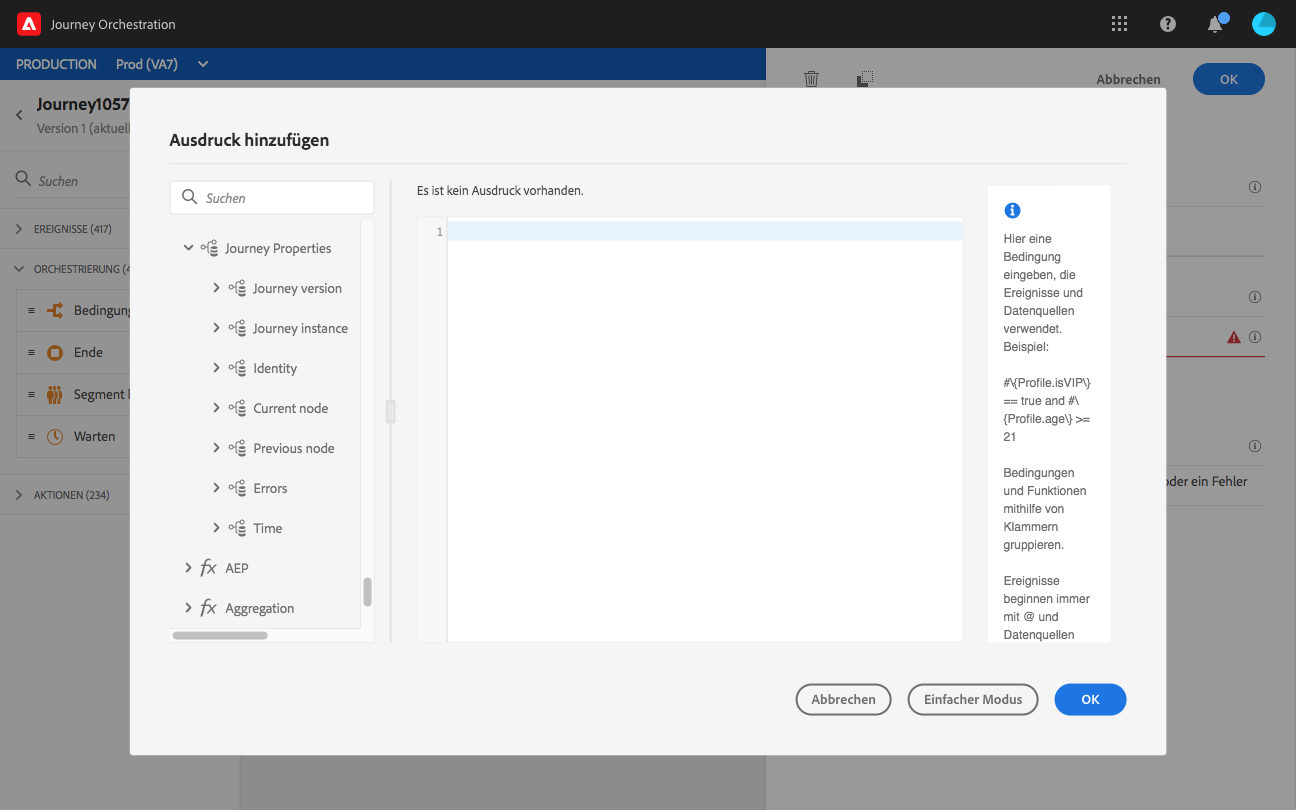
Task: Click the left palette Suchen field
Action: [72, 181]
